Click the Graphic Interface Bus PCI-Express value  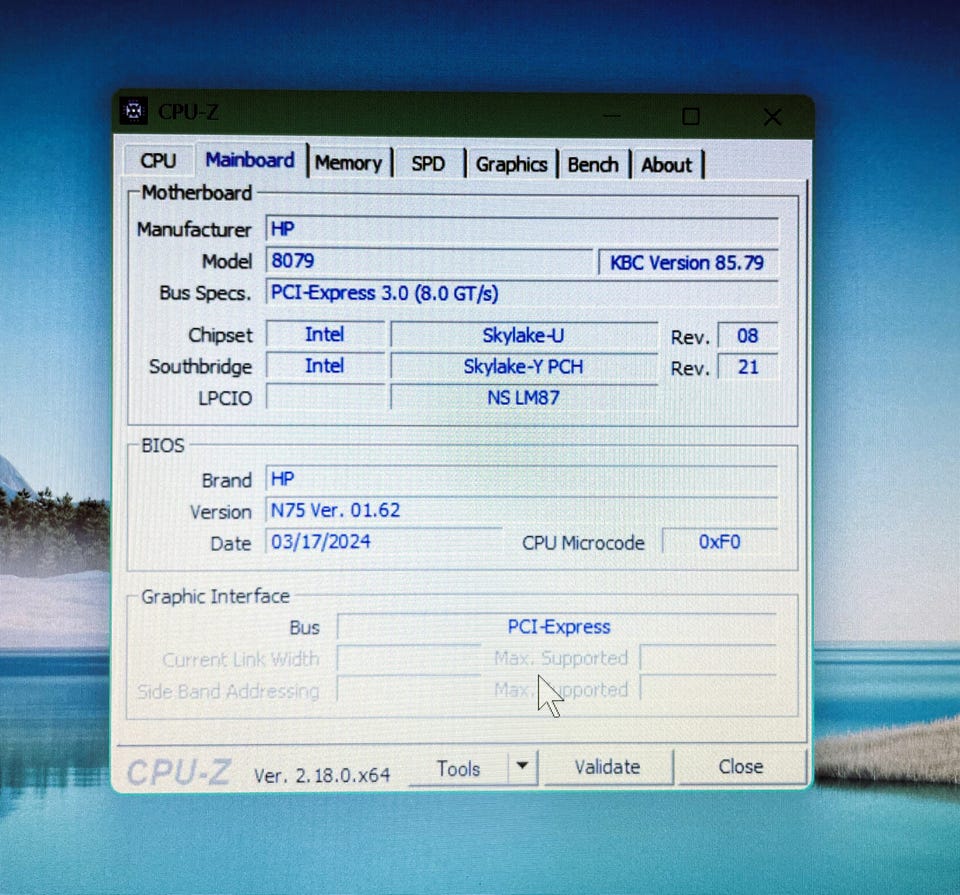click(x=558, y=627)
